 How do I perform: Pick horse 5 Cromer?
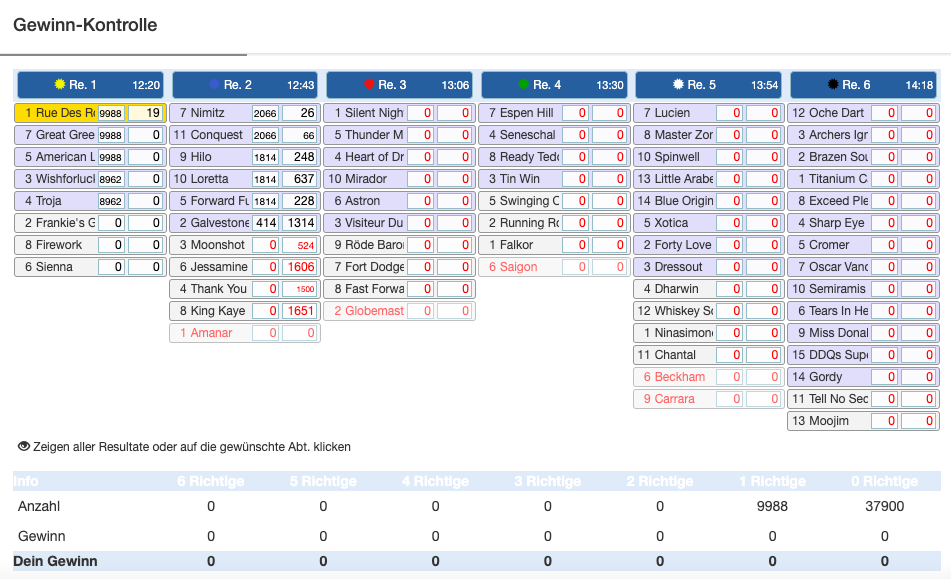pos(864,245)
